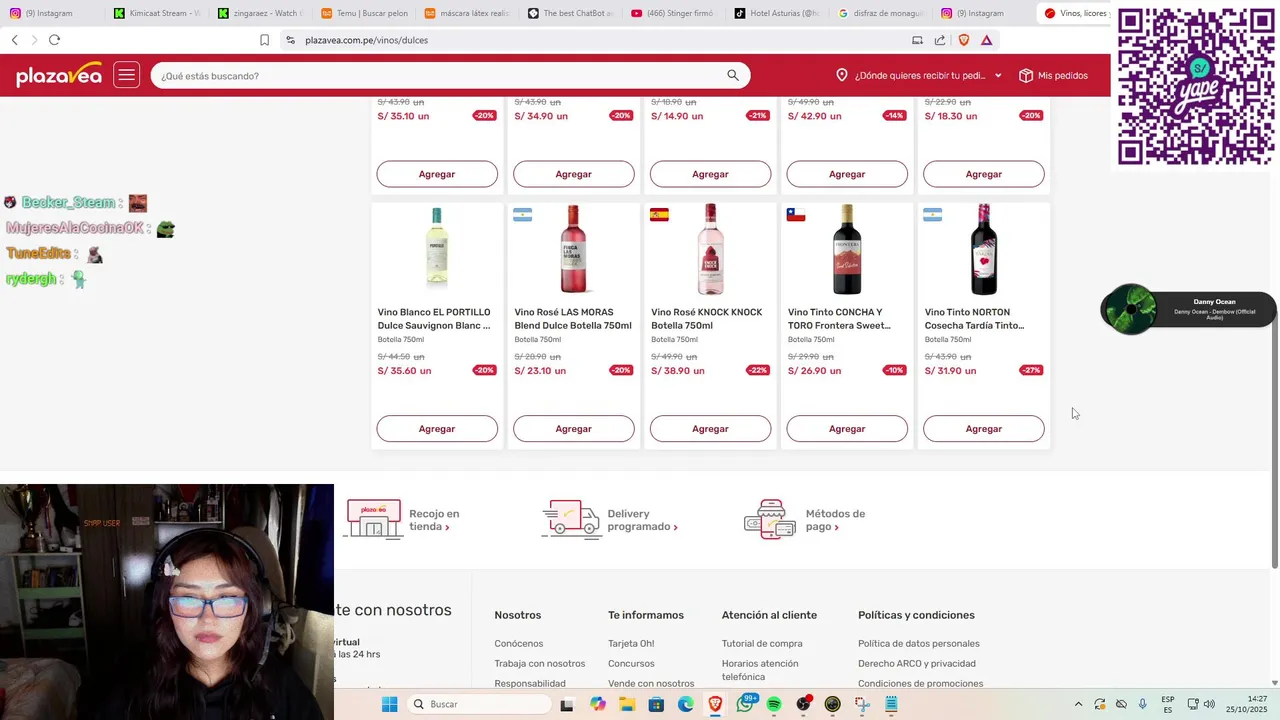Open Copilot from the taskbar

[x=598, y=704]
